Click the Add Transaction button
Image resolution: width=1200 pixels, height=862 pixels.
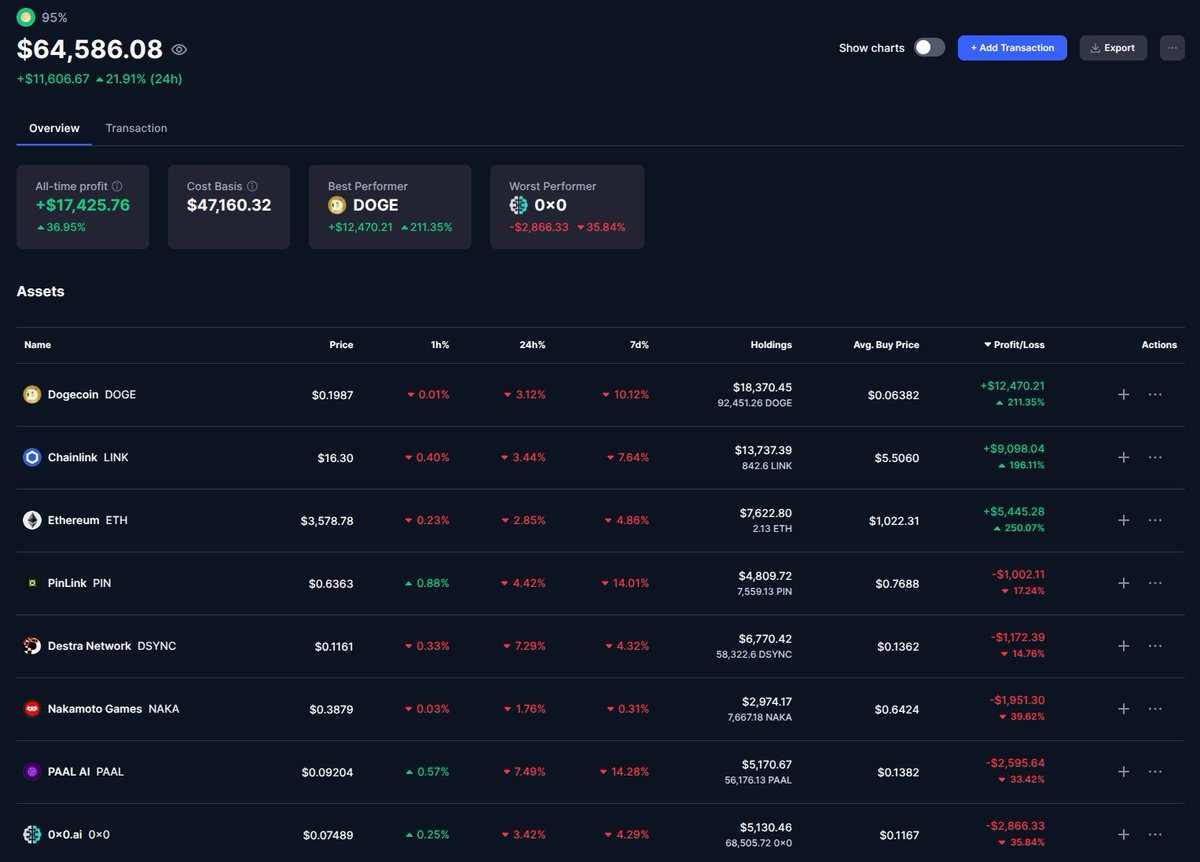click(1012, 48)
